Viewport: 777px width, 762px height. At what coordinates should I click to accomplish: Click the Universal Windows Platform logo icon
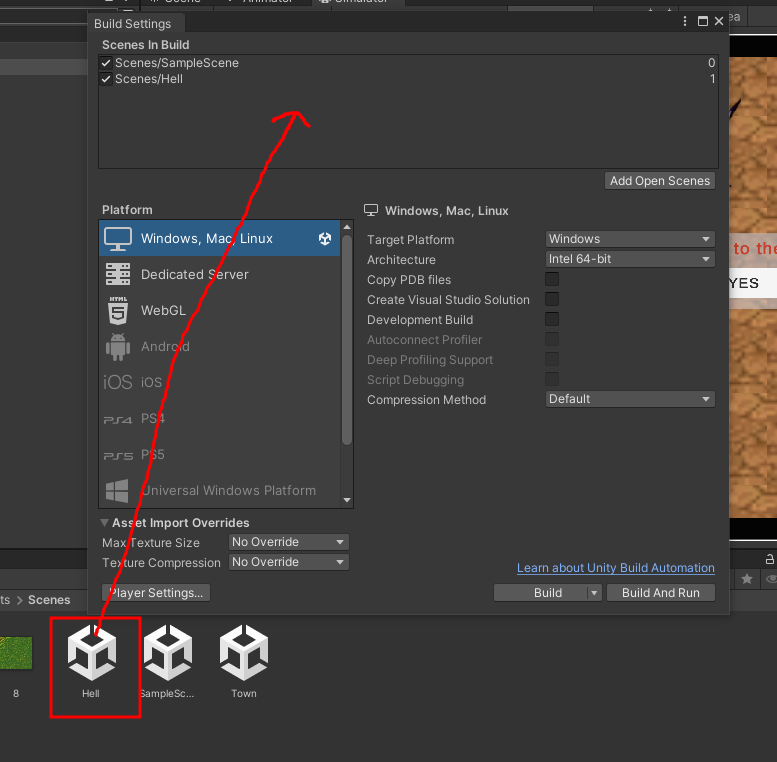pyautogui.click(x=117, y=491)
